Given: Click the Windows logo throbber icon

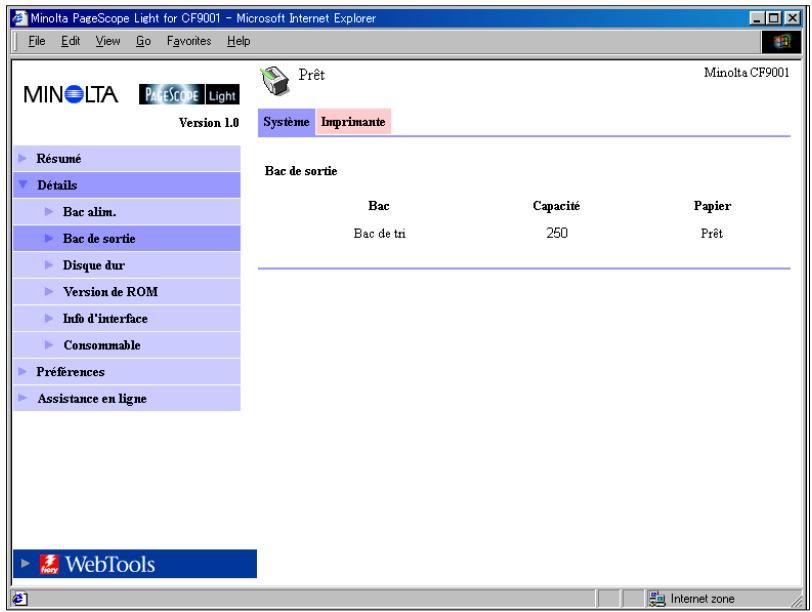Looking at the screenshot, I should (781, 41).
